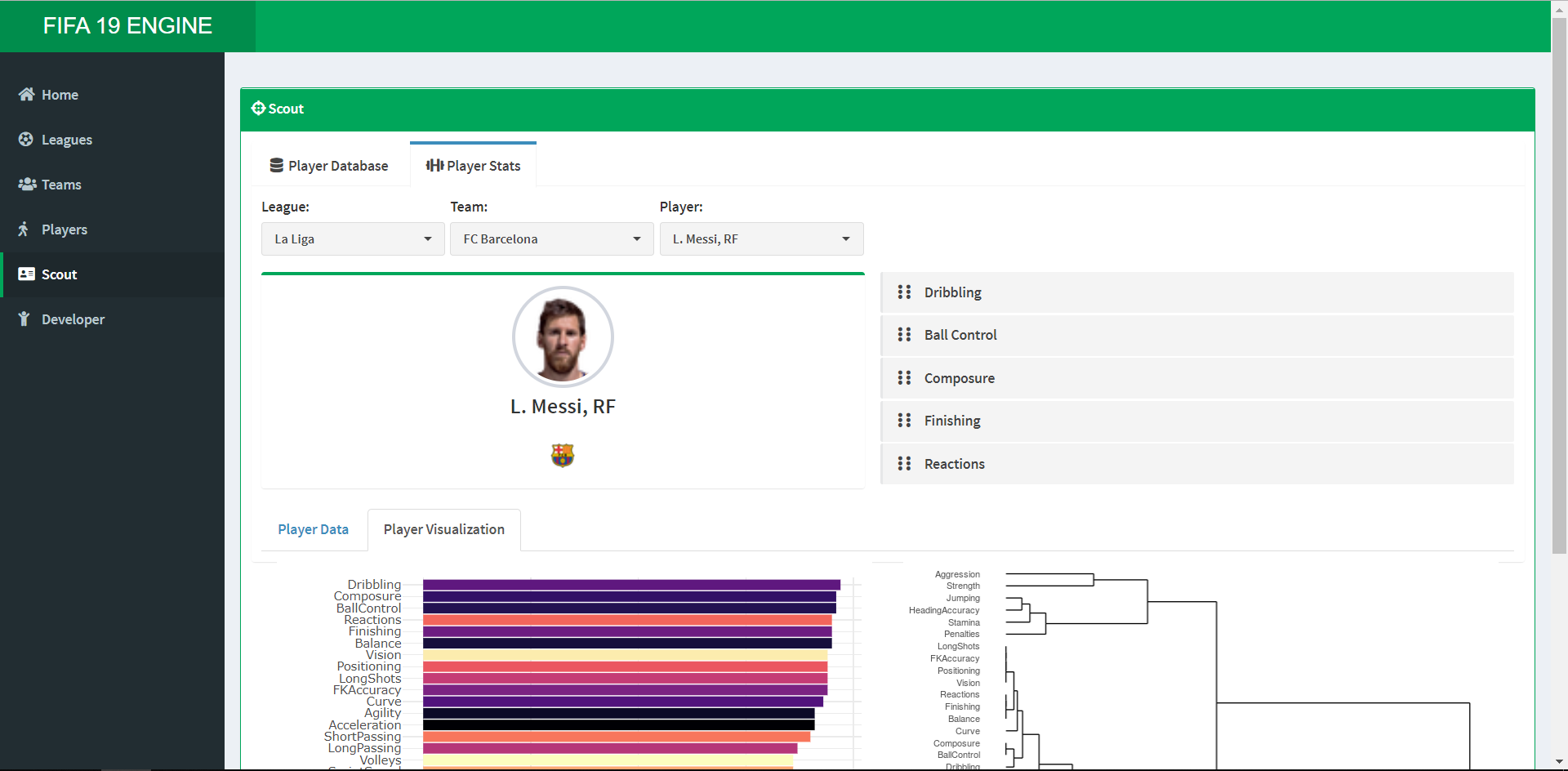The image size is (1568, 771).
Task: Click the Developer icon in sidebar
Action: 24,319
